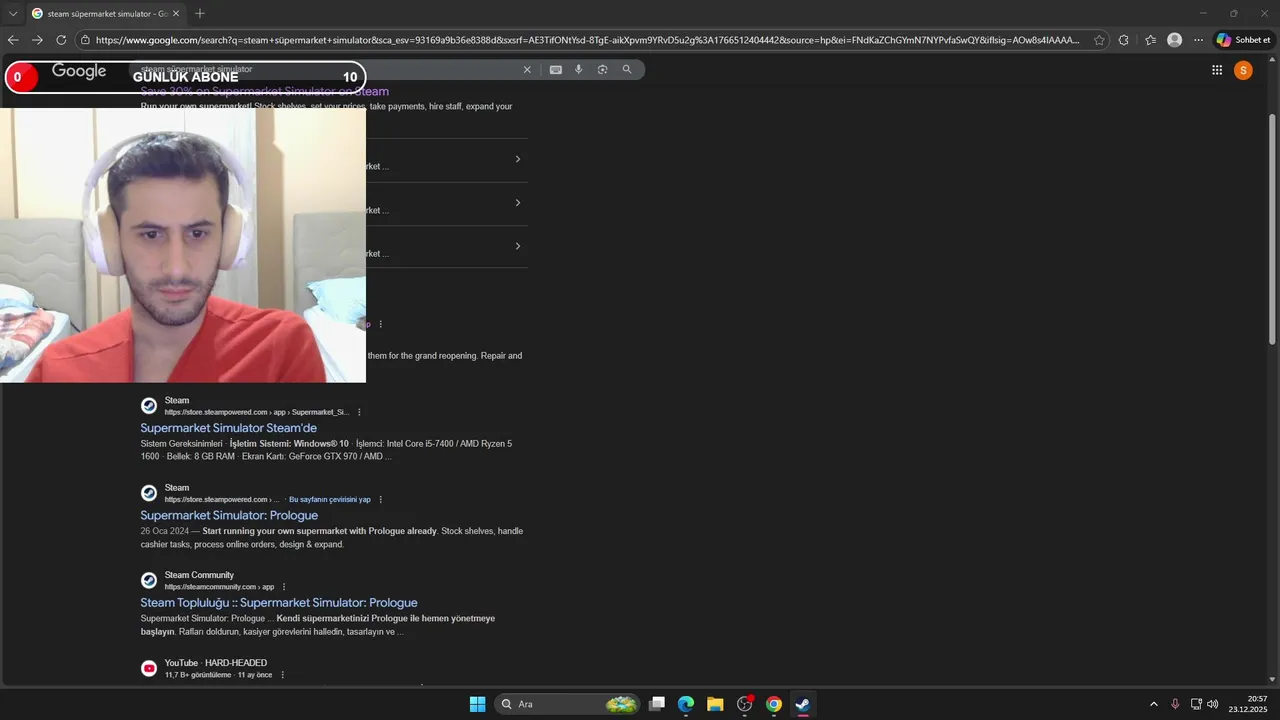1280x720 pixels.
Task: Open options for steamcommunity.com › app result
Action: pyautogui.click(x=284, y=587)
